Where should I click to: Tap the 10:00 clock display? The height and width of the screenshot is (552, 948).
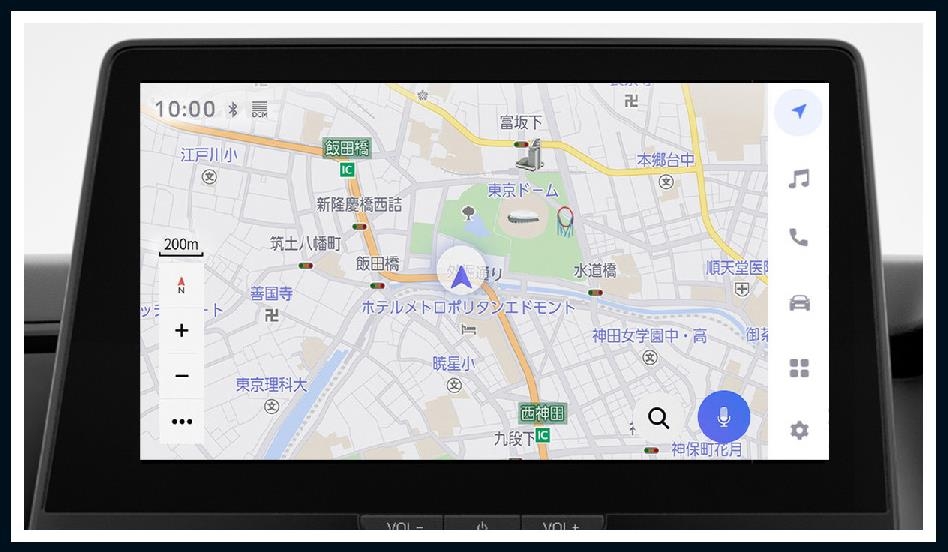pyautogui.click(x=185, y=109)
